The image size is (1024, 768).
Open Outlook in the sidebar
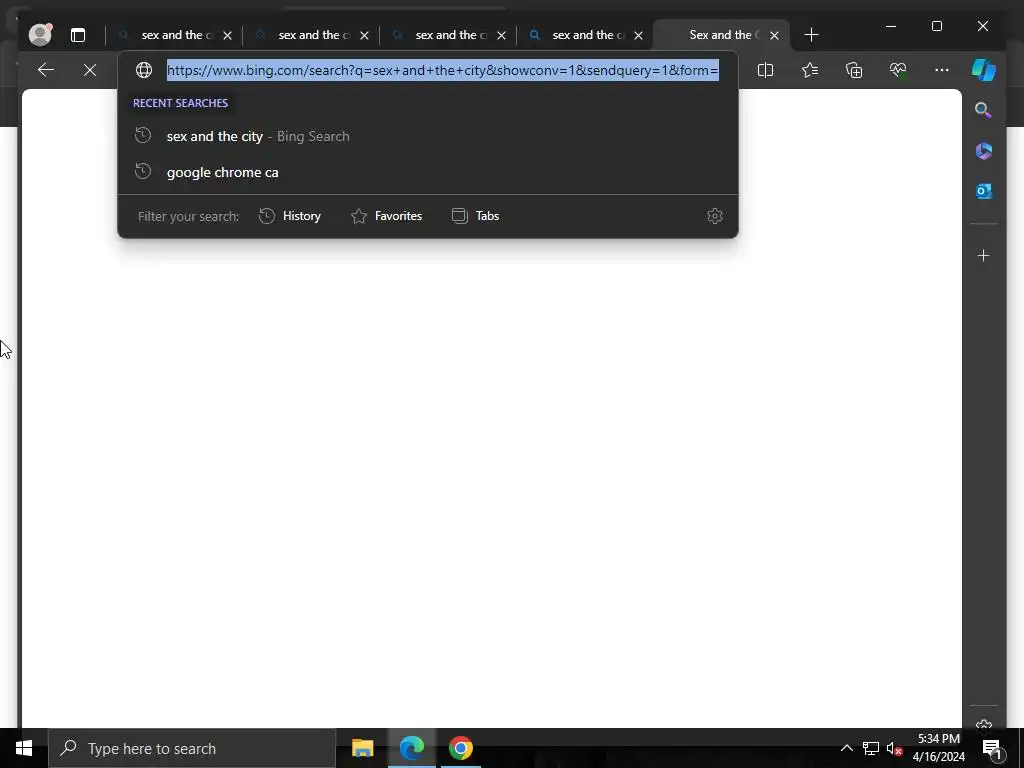click(984, 191)
